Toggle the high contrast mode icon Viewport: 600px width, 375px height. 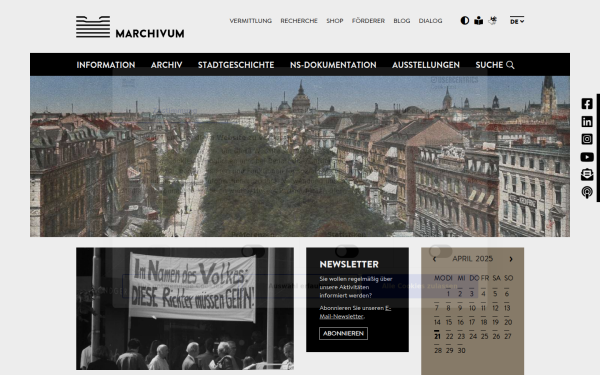click(465, 21)
